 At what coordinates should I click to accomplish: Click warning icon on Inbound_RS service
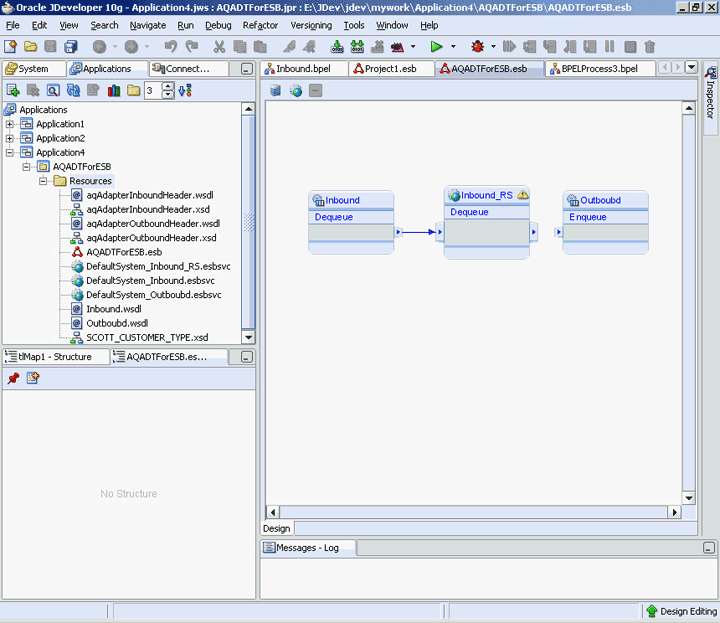523,195
